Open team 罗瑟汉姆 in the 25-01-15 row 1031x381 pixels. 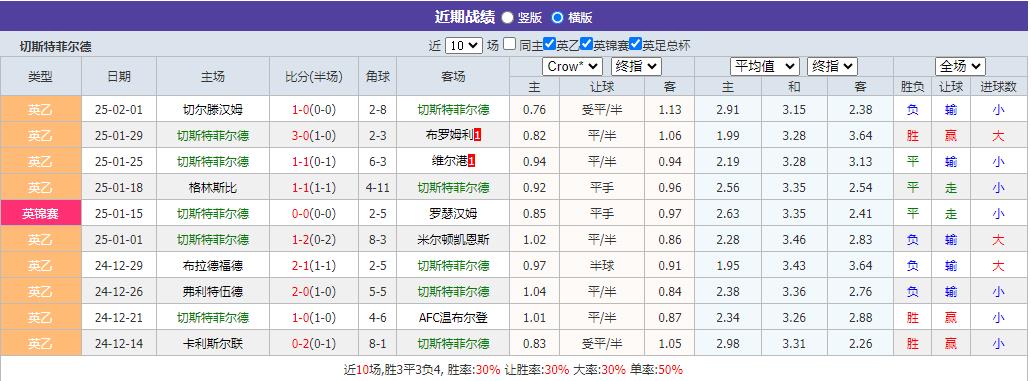[453, 214]
